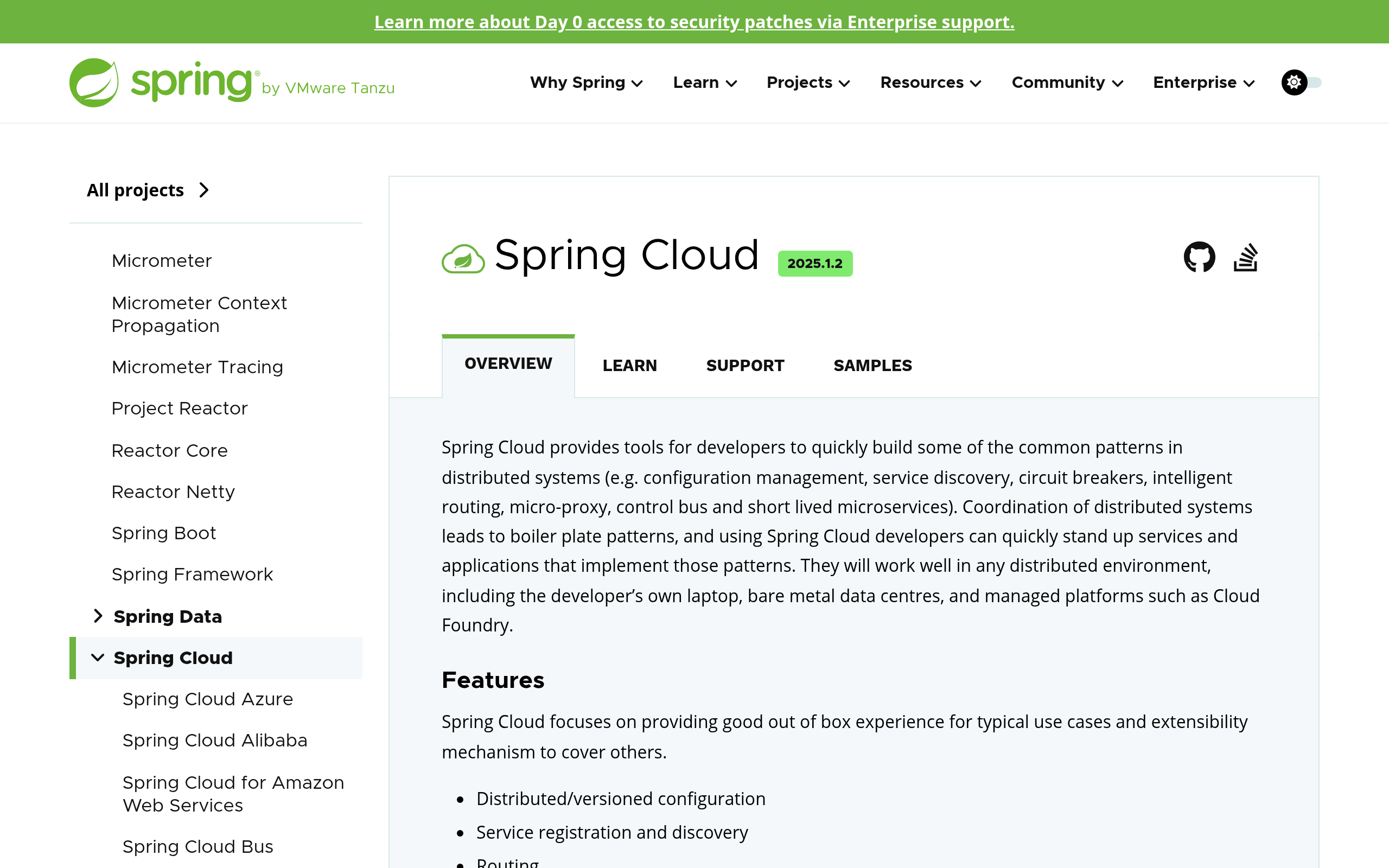The width and height of the screenshot is (1389, 868).
Task: Go to Spring Framework project
Action: 192,574
